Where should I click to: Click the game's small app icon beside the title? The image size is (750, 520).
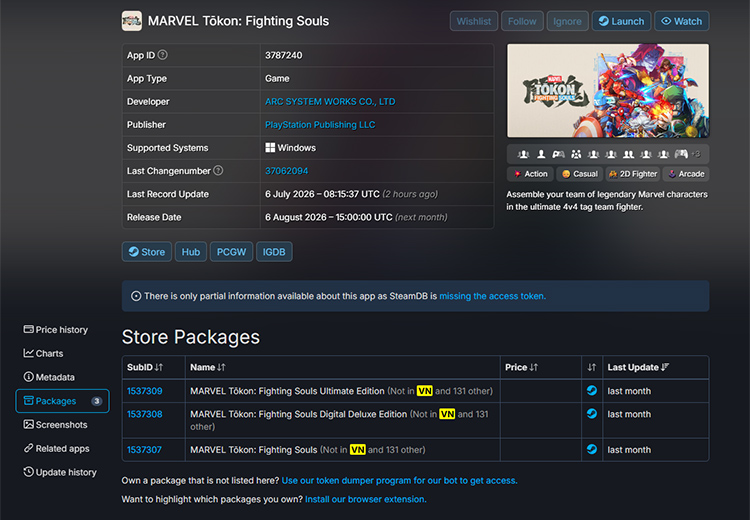point(132,21)
